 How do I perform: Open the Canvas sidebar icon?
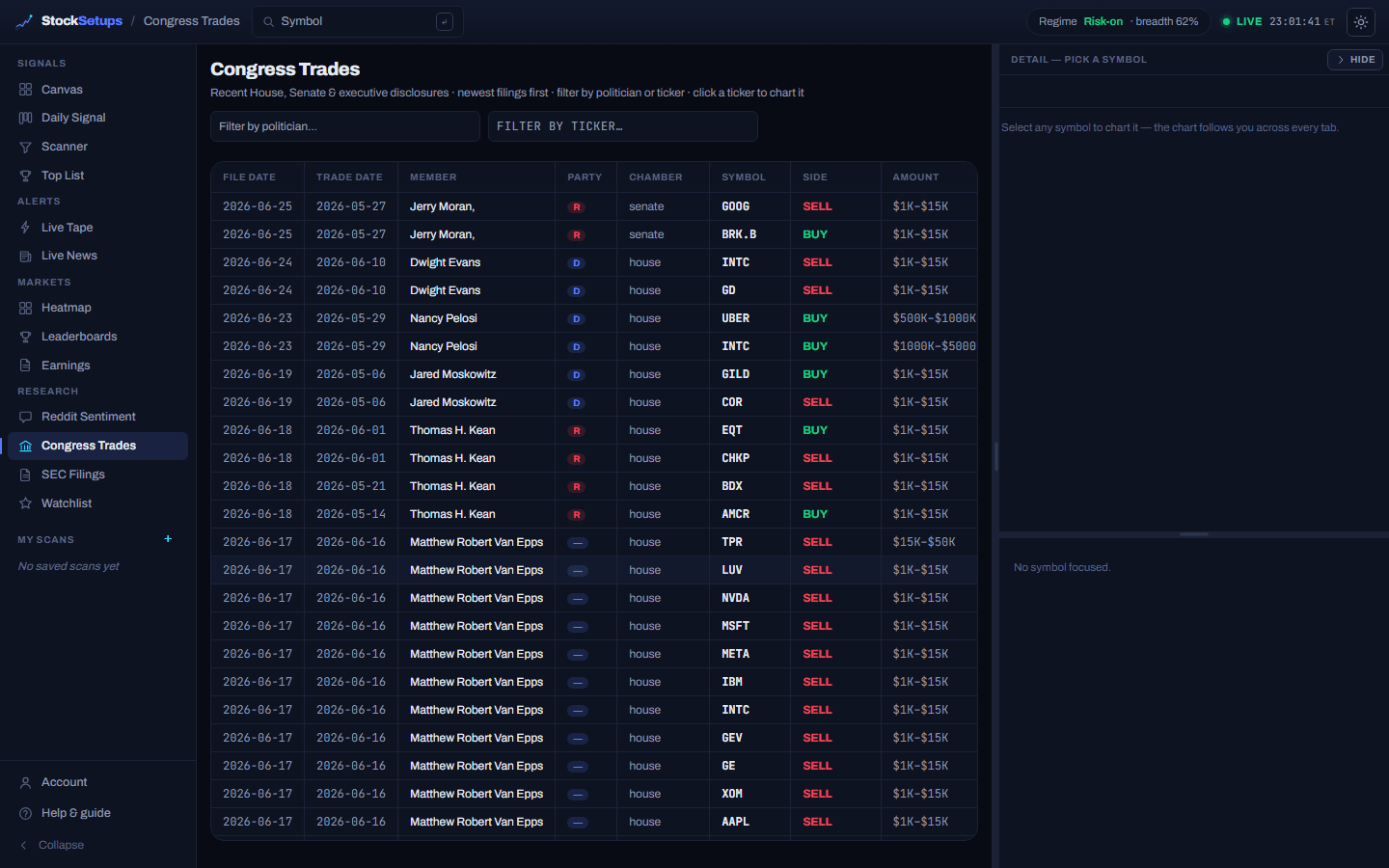[x=26, y=90]
